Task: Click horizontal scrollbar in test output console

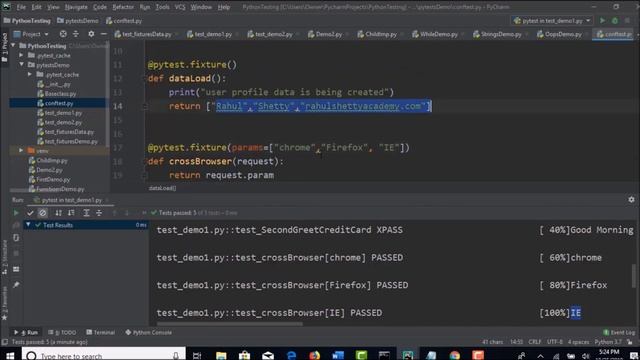Action: point(230,324)
